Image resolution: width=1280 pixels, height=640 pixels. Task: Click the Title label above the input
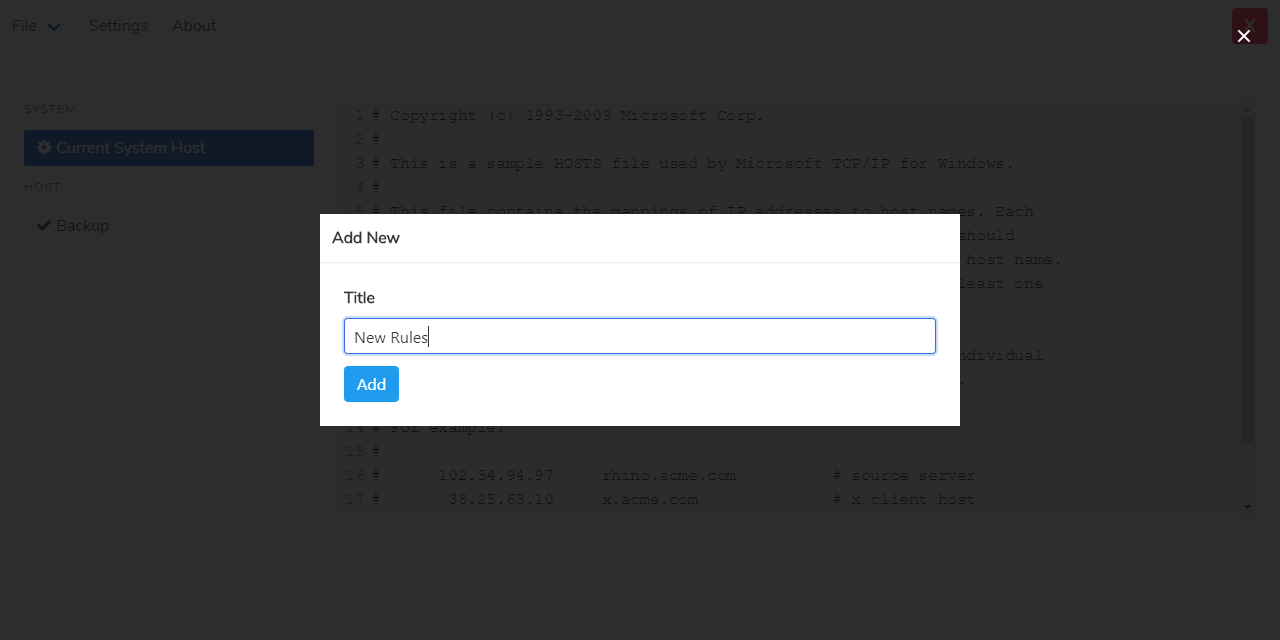tap(359, 298)
